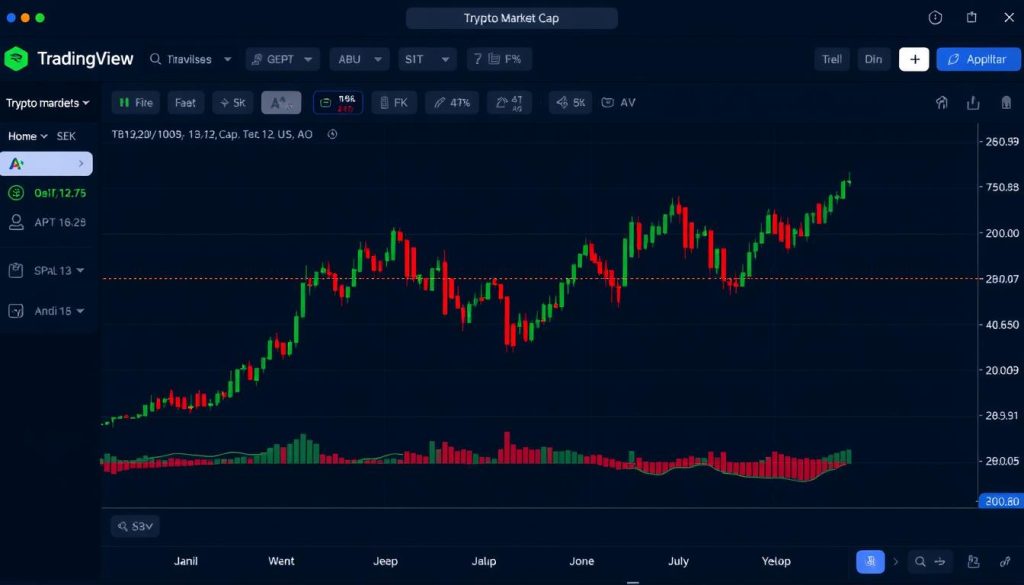The height and width of the screenshot is (585, 1024).
Task: Click the export/share icon near the chart top
Action: 971,102
